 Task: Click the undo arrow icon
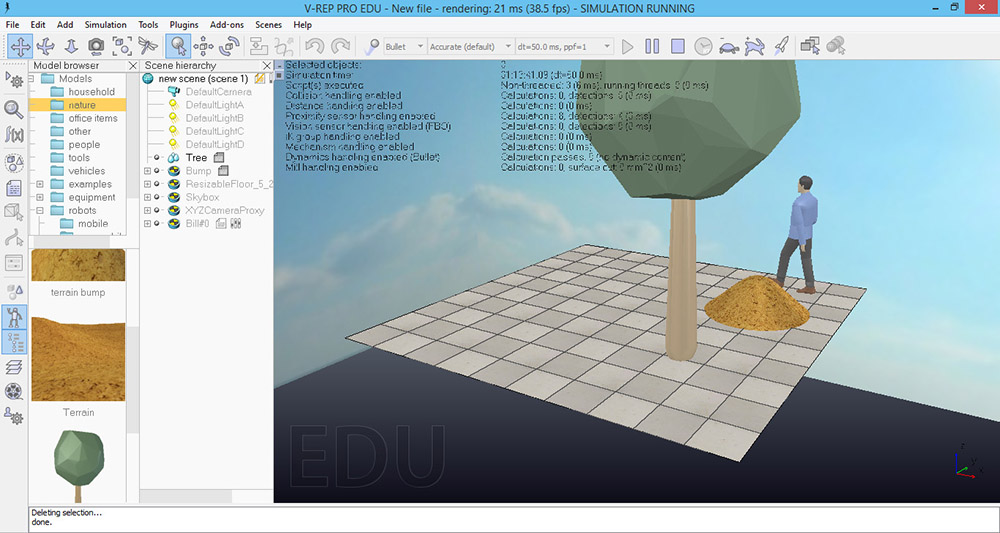314,46
